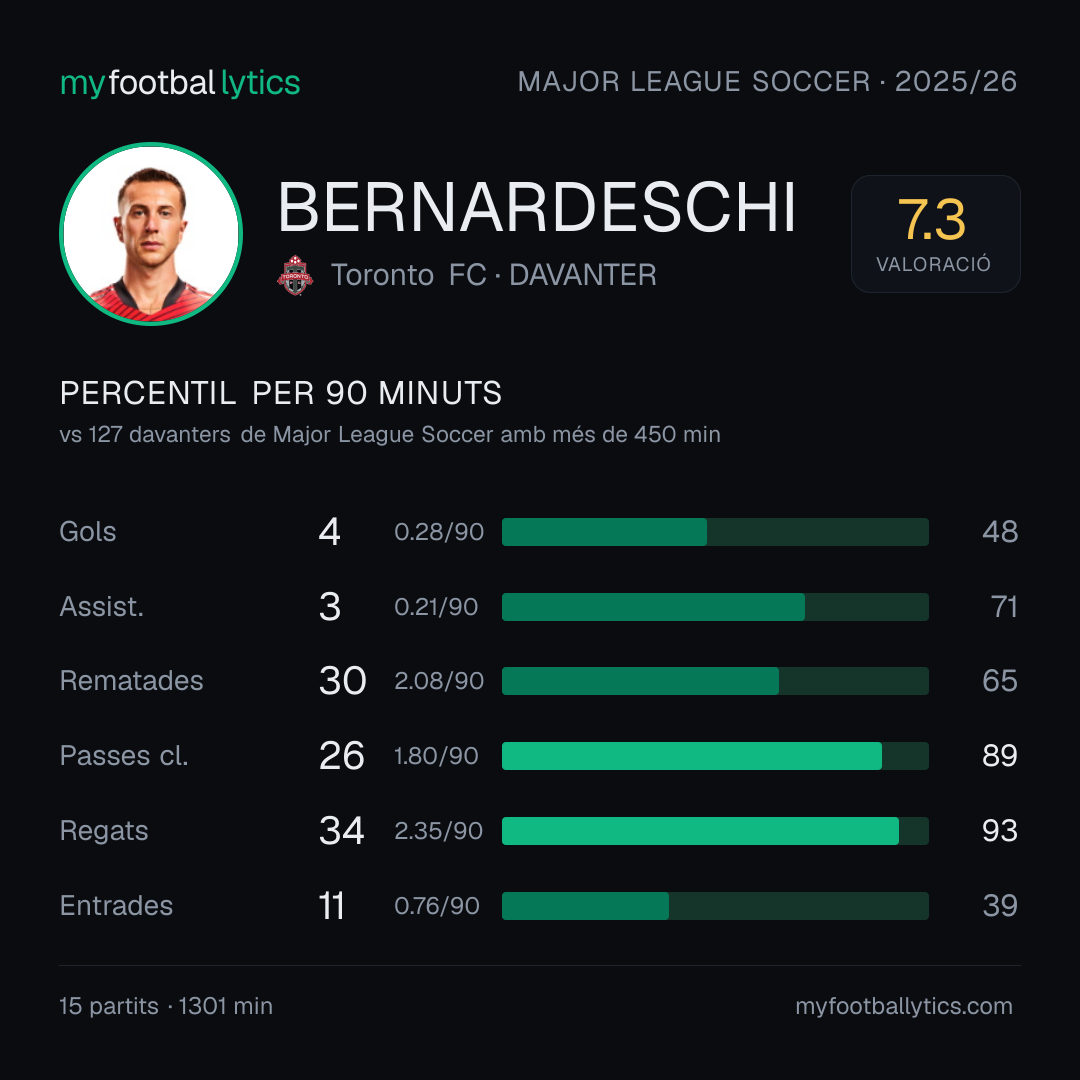This screenshot has width=1080, height=1080.
Task: Click the myfootballytics logo
Action: pyautogui.click(x=180, y=83)
